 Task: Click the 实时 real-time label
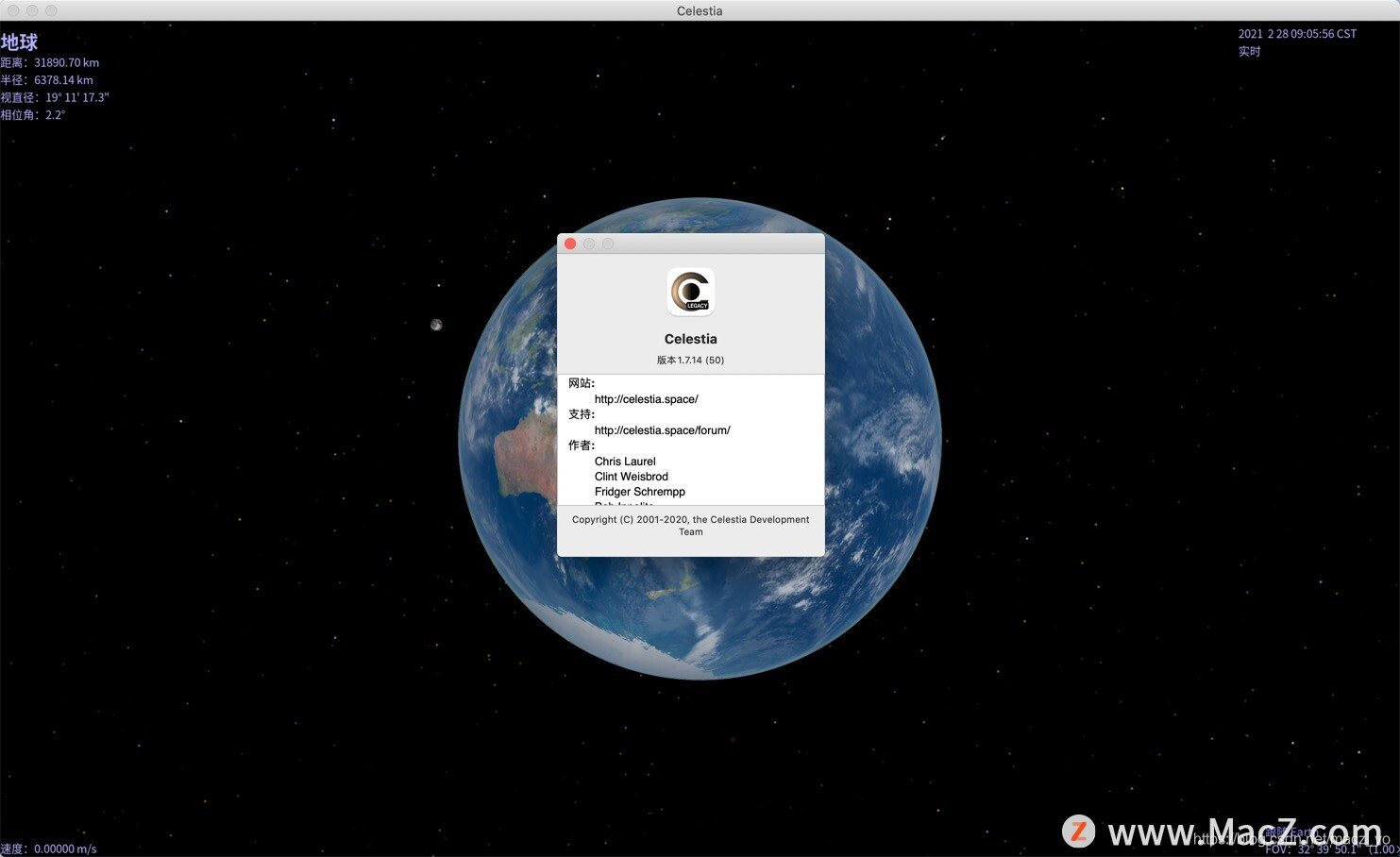tap(1250, 51)
